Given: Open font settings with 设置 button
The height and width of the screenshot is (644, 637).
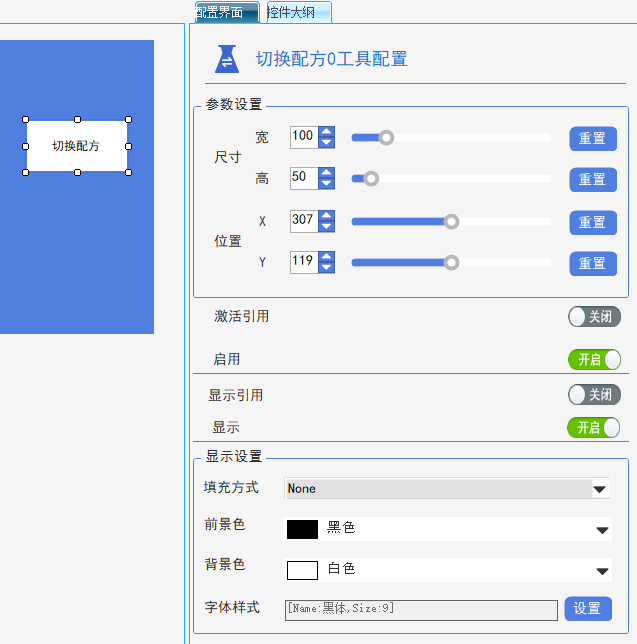Looking at the screenshot, I should point(588,609).
